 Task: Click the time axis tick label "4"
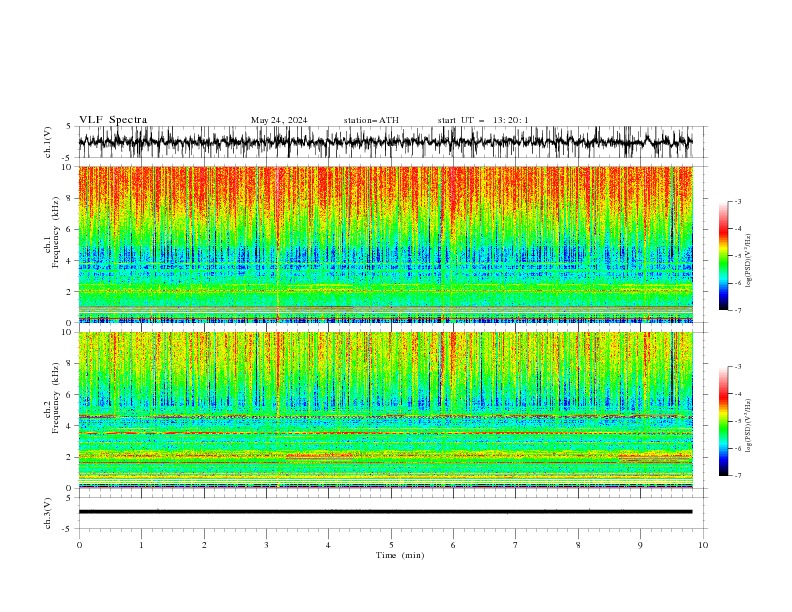[x=328, y=545]
